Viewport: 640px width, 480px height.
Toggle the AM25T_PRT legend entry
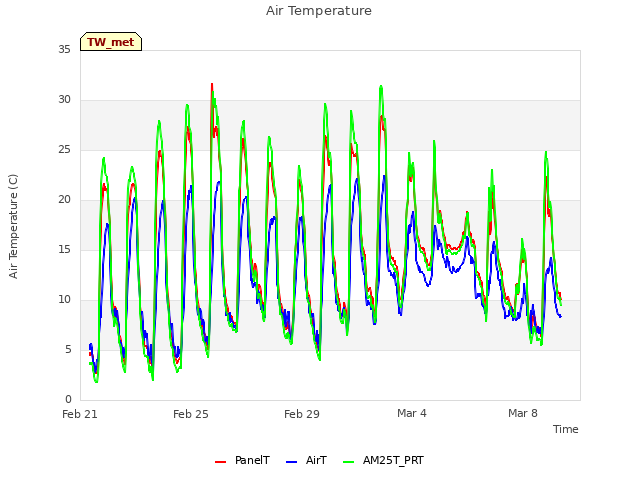click(383, 460)
